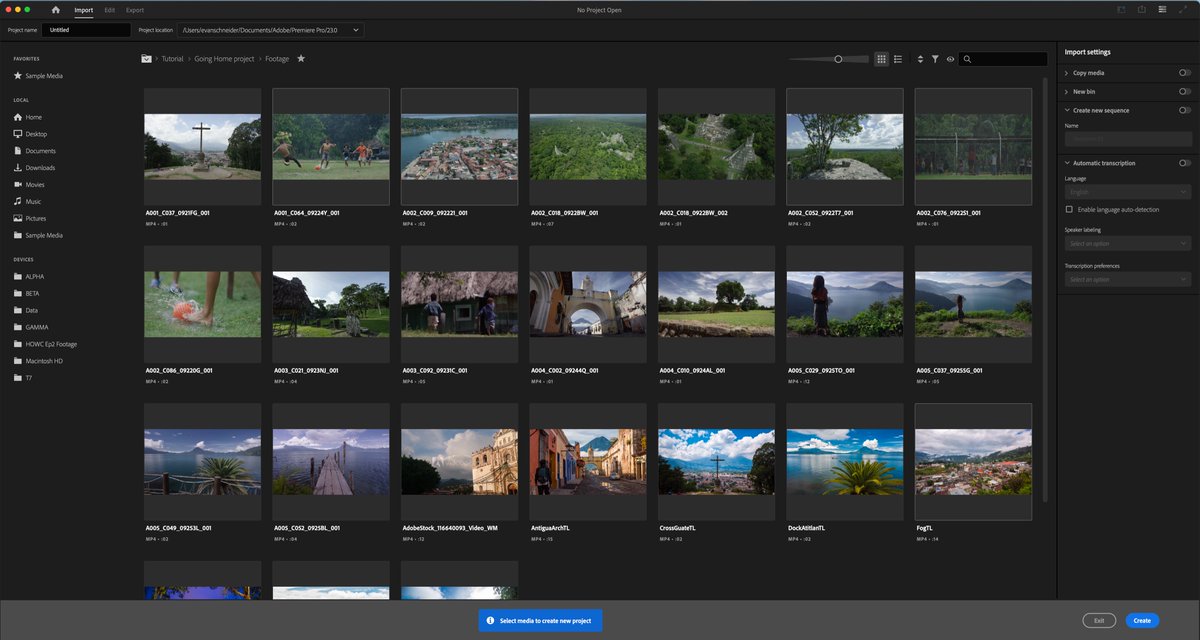Select Sample Media under Favorites

(37, 76)
